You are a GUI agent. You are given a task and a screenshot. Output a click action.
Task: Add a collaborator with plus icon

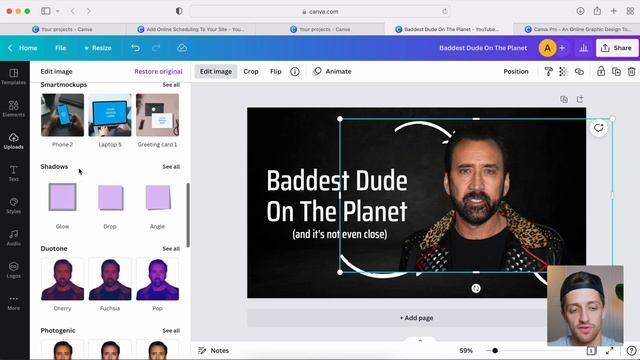click(562, 48)
